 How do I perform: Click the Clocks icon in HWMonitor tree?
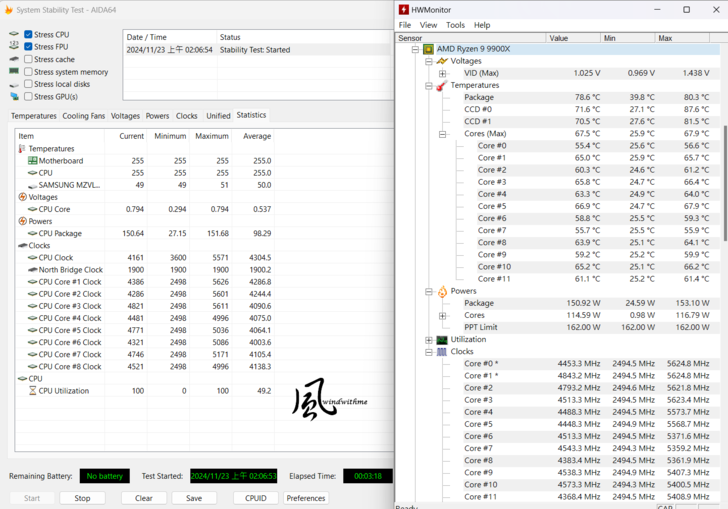point(441,352)
